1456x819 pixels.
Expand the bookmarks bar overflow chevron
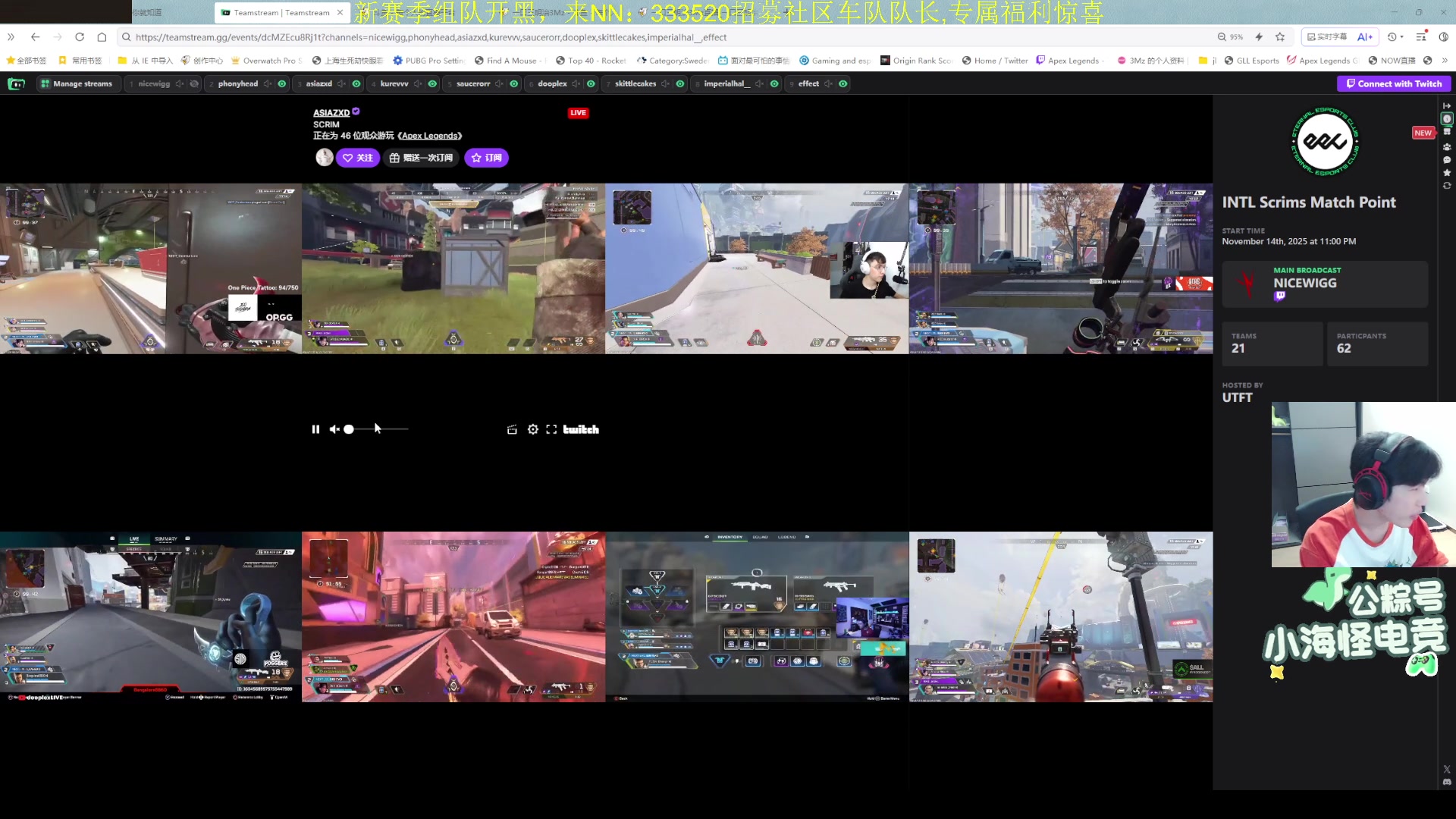1445,61
